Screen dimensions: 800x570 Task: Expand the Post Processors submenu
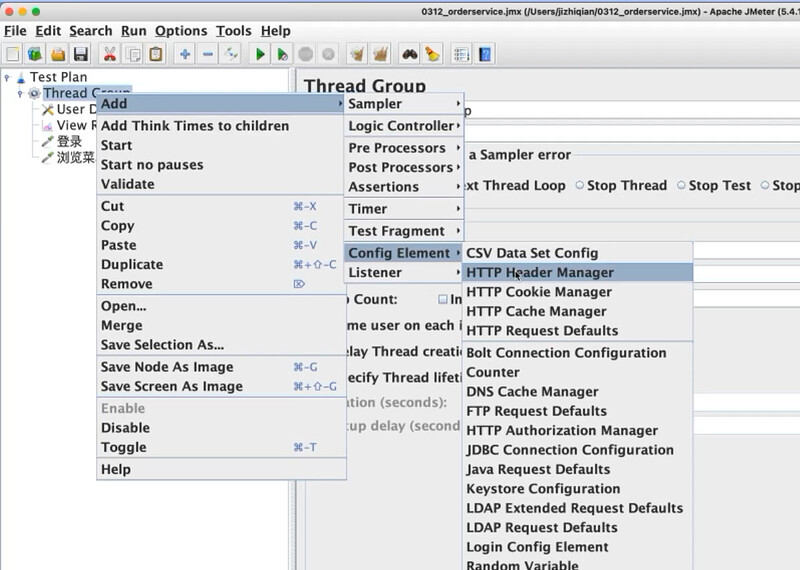pyautogui.click(x=404, y=167)
